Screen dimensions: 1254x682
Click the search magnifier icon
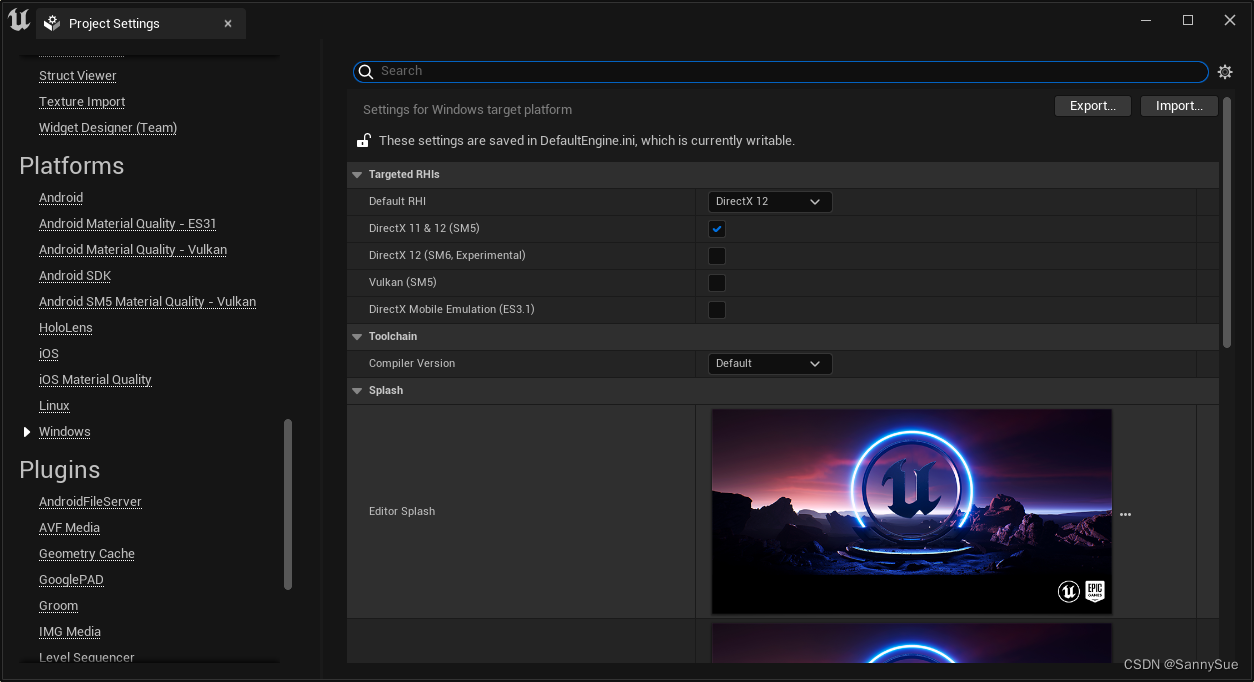coord(366,72)
